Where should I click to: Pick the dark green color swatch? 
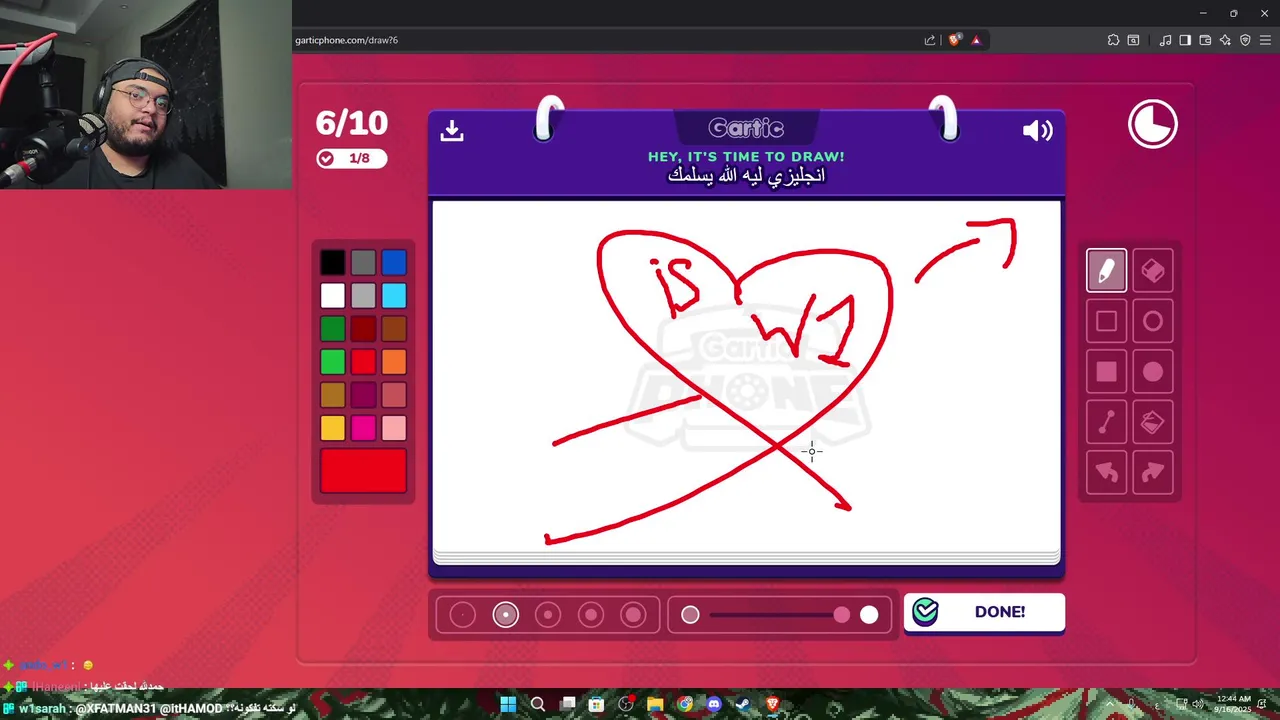[x=333, y=329]
